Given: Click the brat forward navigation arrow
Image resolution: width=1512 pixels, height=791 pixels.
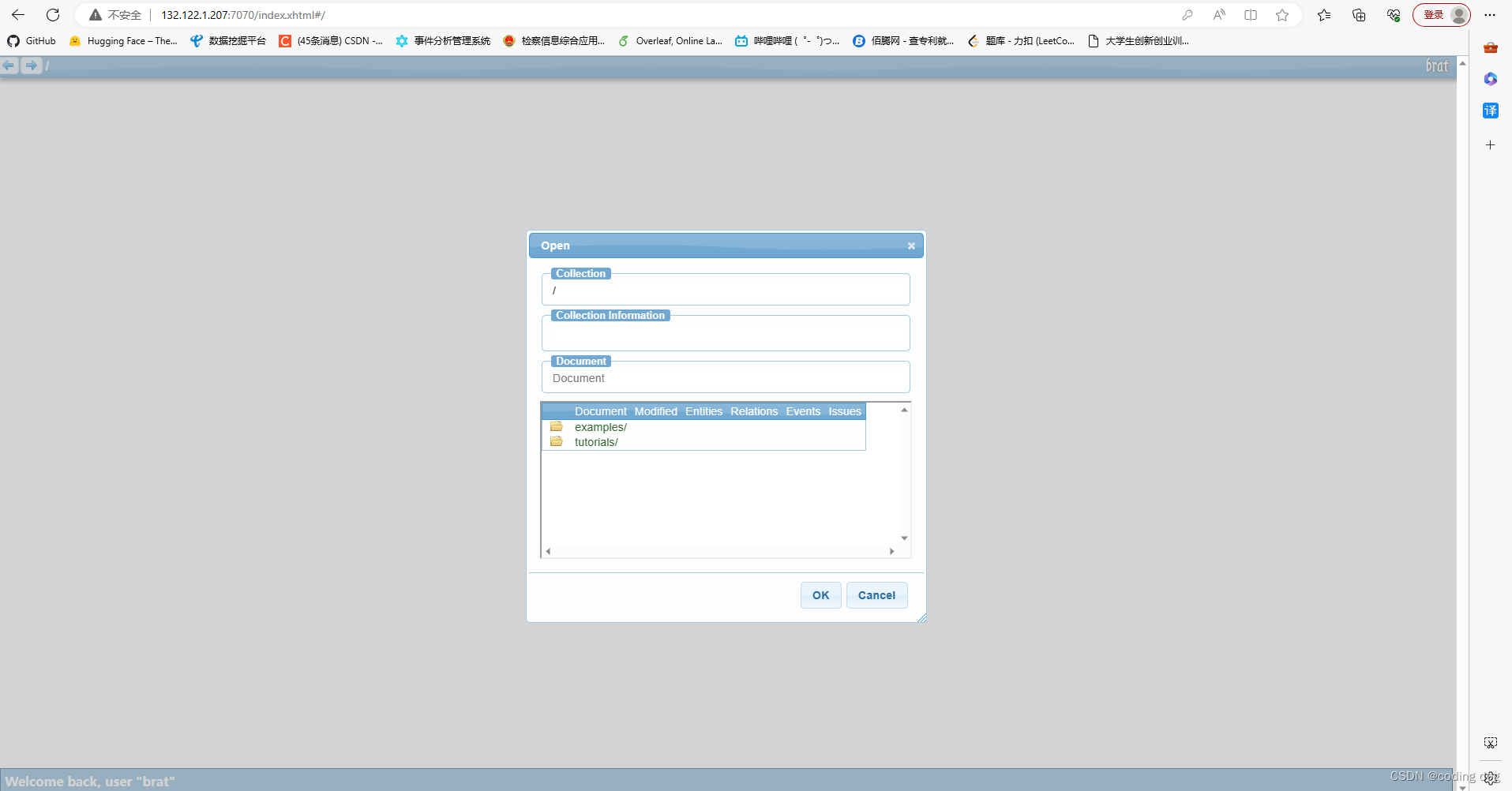Looking at the screenshot, I should point(31,66).
